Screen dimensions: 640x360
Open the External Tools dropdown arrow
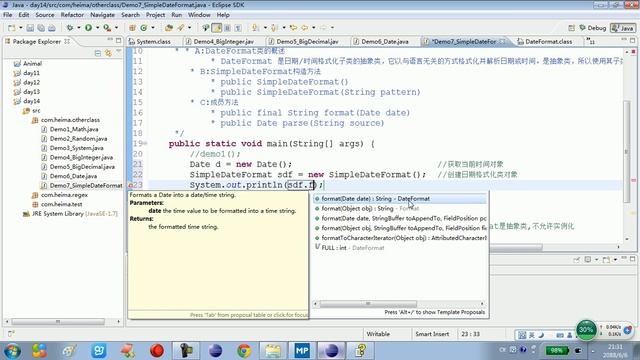(x=116, y=28)
